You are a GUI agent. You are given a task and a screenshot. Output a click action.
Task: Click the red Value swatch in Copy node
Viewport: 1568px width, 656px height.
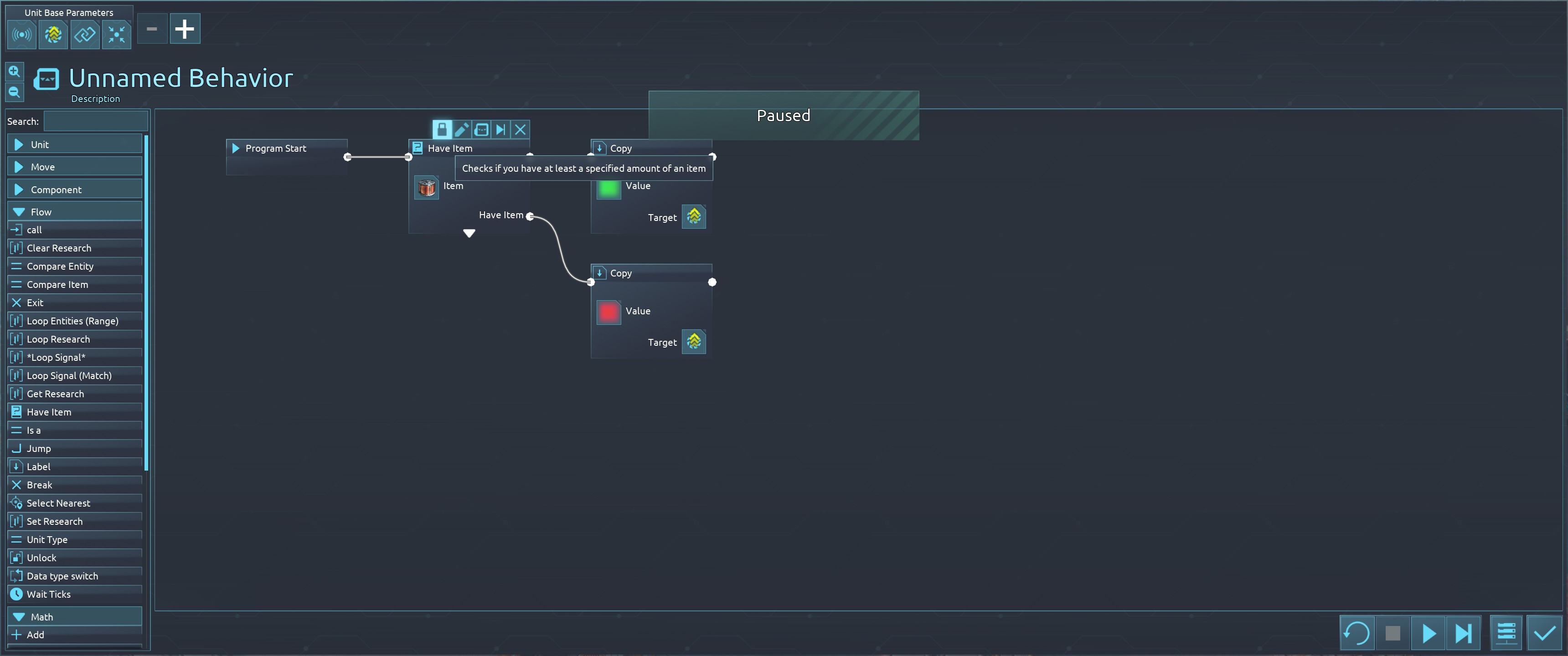click(608, 312)
